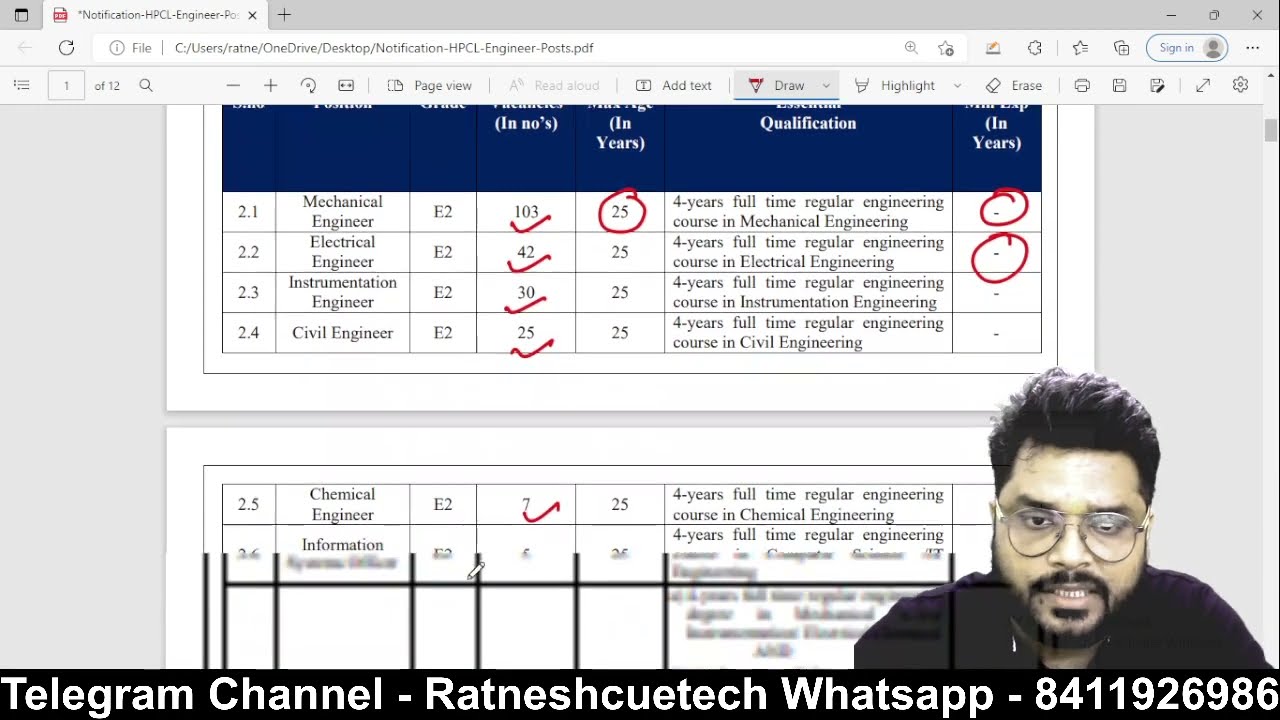
Task: Open PDF viewer settings gear
Action: click(1240, 86)
